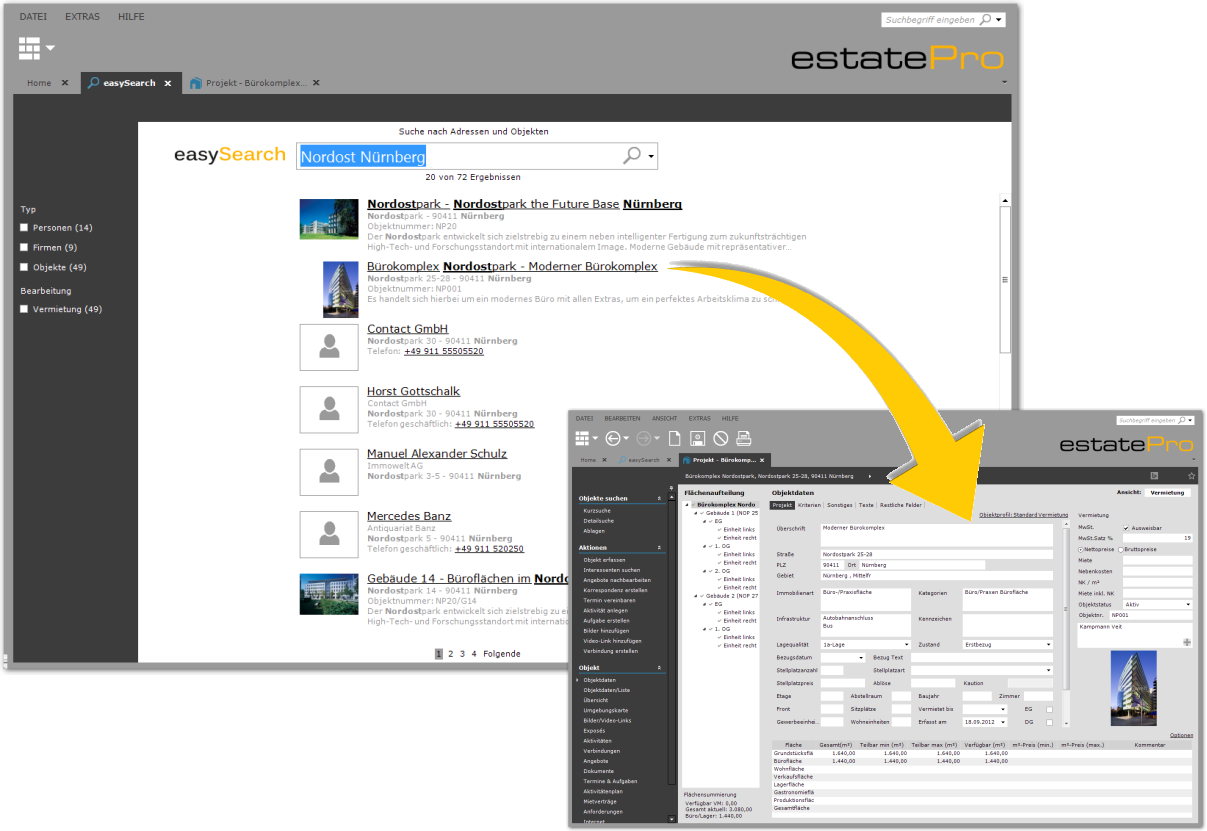
Task: Open the Print icon in the project window
Action: (745, 438)
